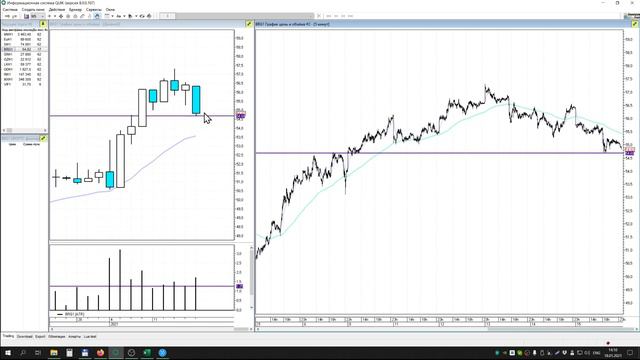Click right scroll arrow under intraday chart
This screenshot has height=360, width=640.
tap(636, 329)
